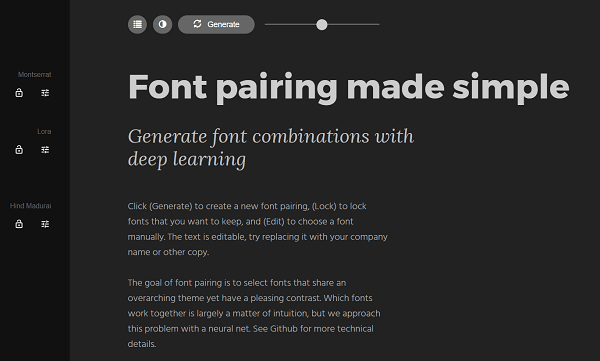This screenshot has height=361, width=600.
Task: Click the Hind Madurai font name label
Action: coord(31,206)
